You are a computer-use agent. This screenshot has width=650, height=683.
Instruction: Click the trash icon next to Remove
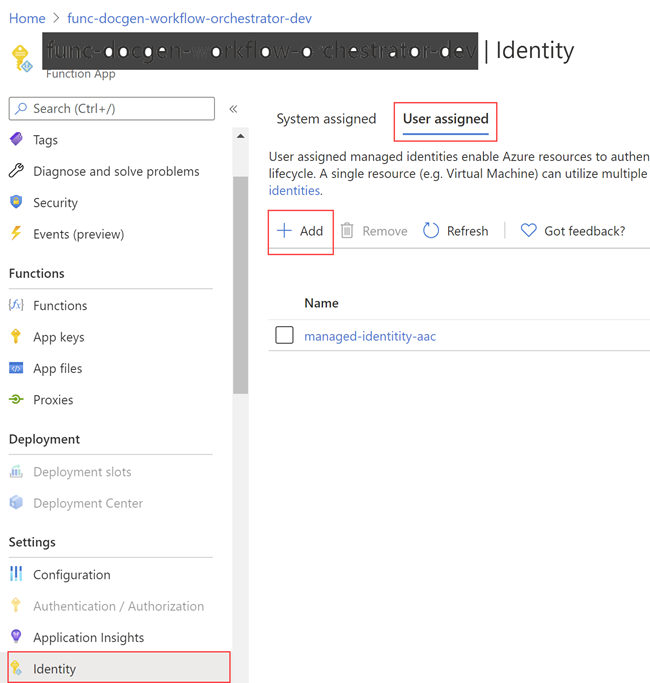pyautogui.click(x=347, y=230)
